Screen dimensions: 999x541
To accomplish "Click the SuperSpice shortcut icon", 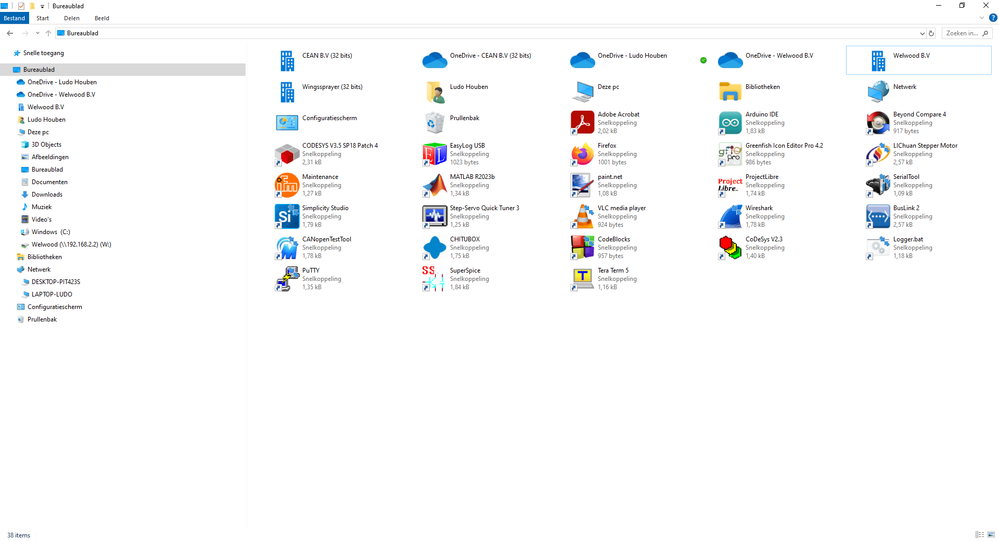I will coord(435,278).
